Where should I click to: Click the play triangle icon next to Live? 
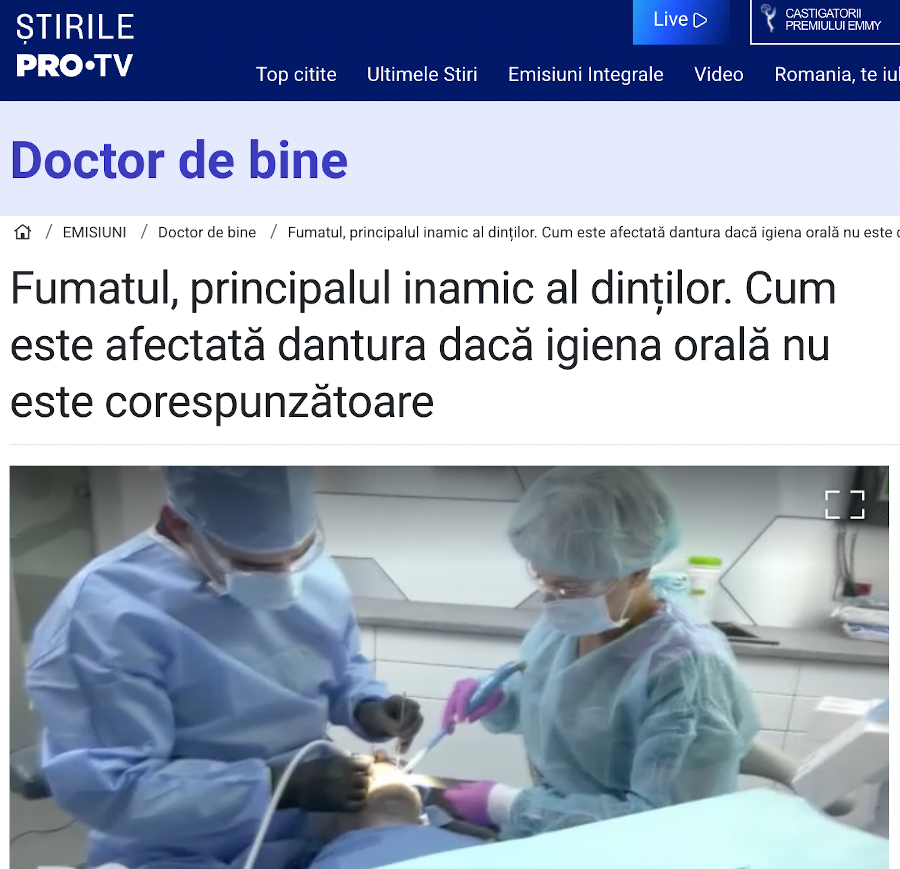click(x=700, y=21)
